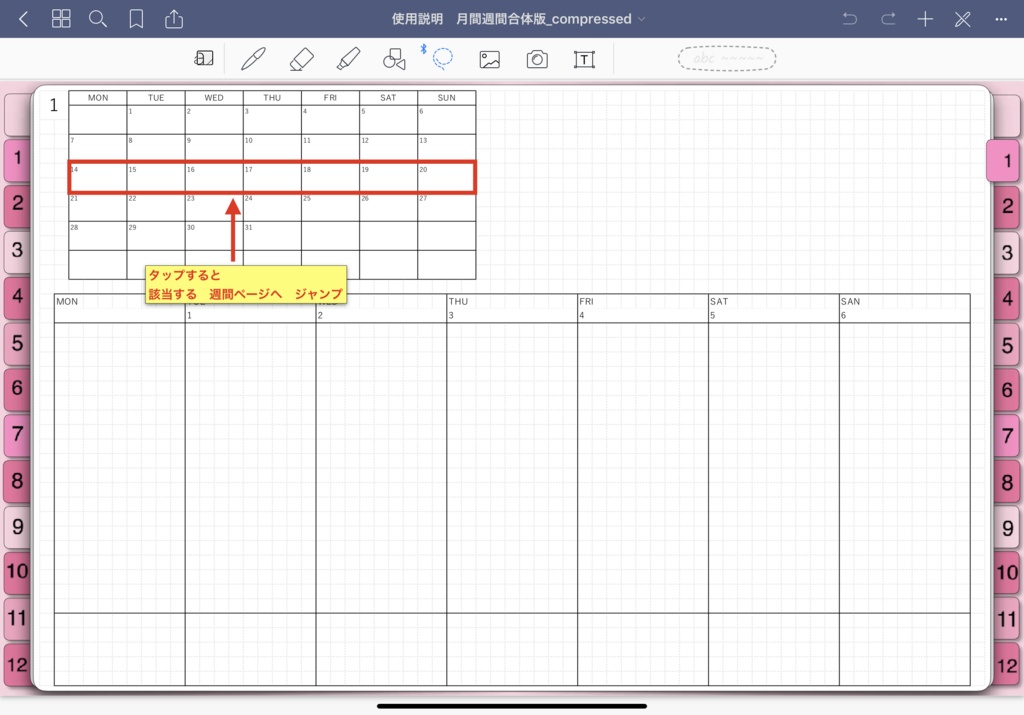Open the page thumbnails grid view
This screenshot has height=715, width=1024.
tap(61, 19)
